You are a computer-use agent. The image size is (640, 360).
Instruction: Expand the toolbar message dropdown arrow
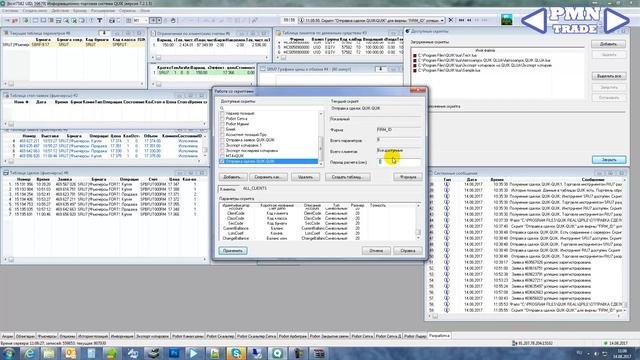pyautogui.click(x=442, y=20)
